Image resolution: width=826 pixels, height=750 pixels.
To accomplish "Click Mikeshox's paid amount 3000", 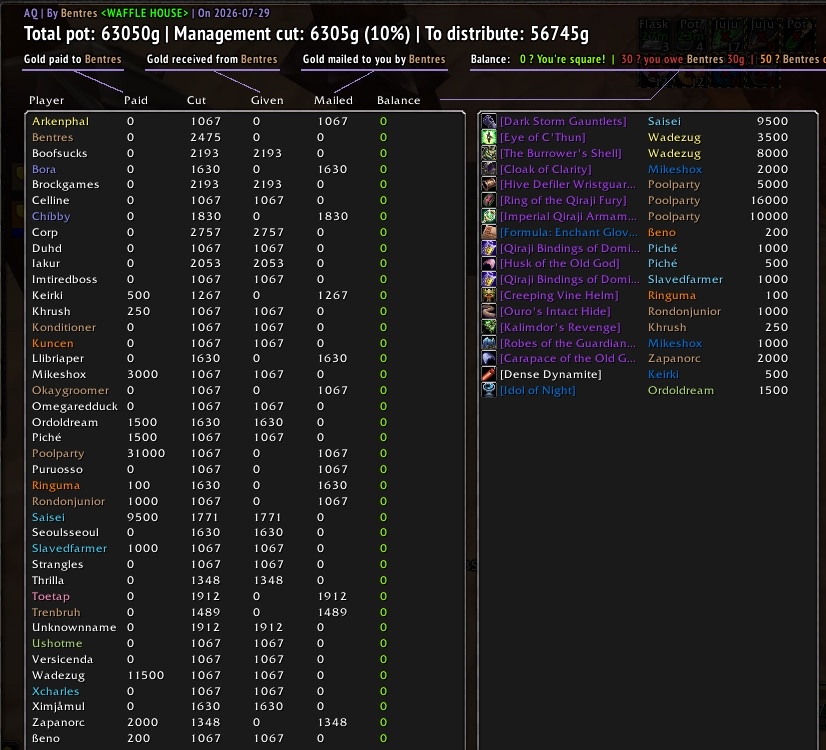I will tap(142, 374).
